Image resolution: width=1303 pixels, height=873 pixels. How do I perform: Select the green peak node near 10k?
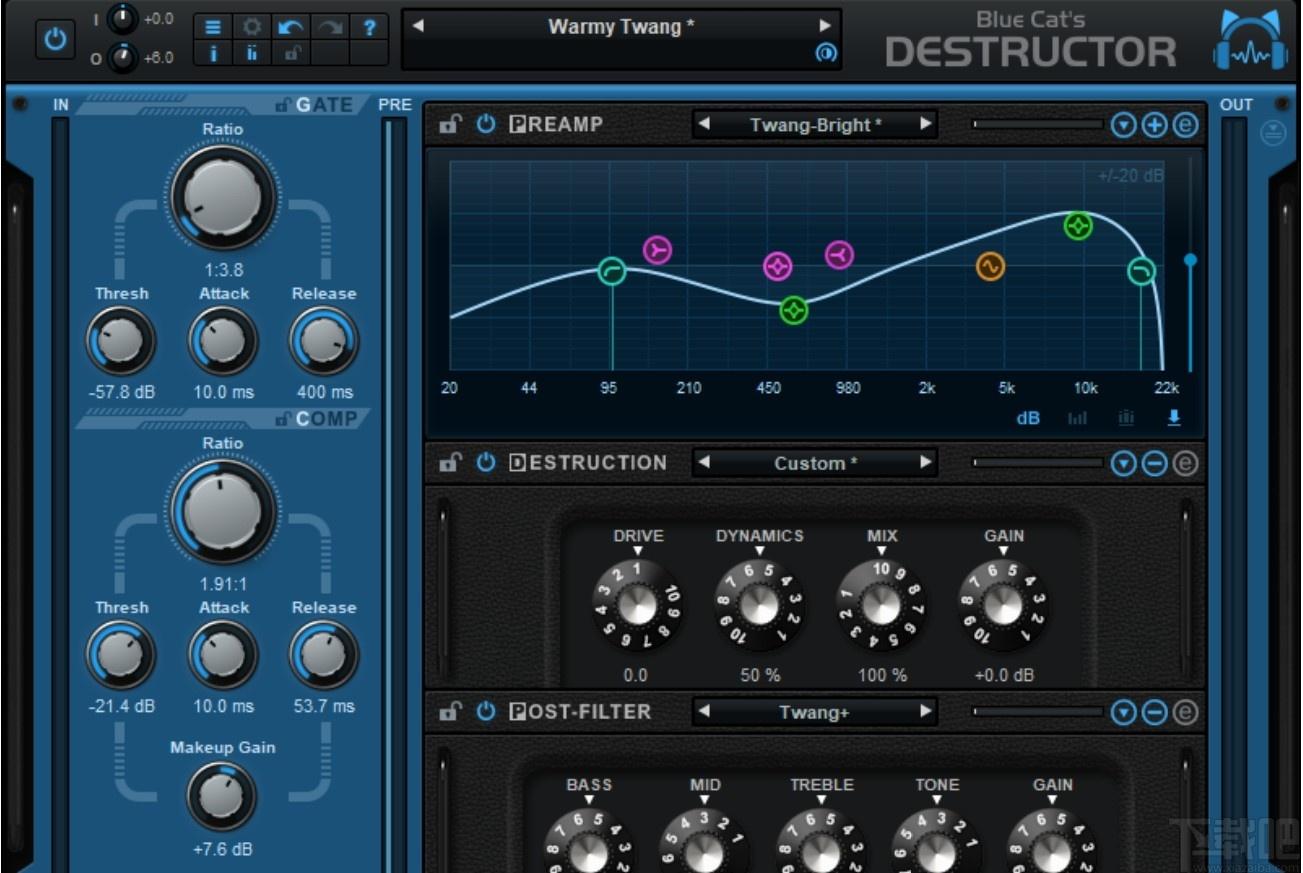(1078, 226)
